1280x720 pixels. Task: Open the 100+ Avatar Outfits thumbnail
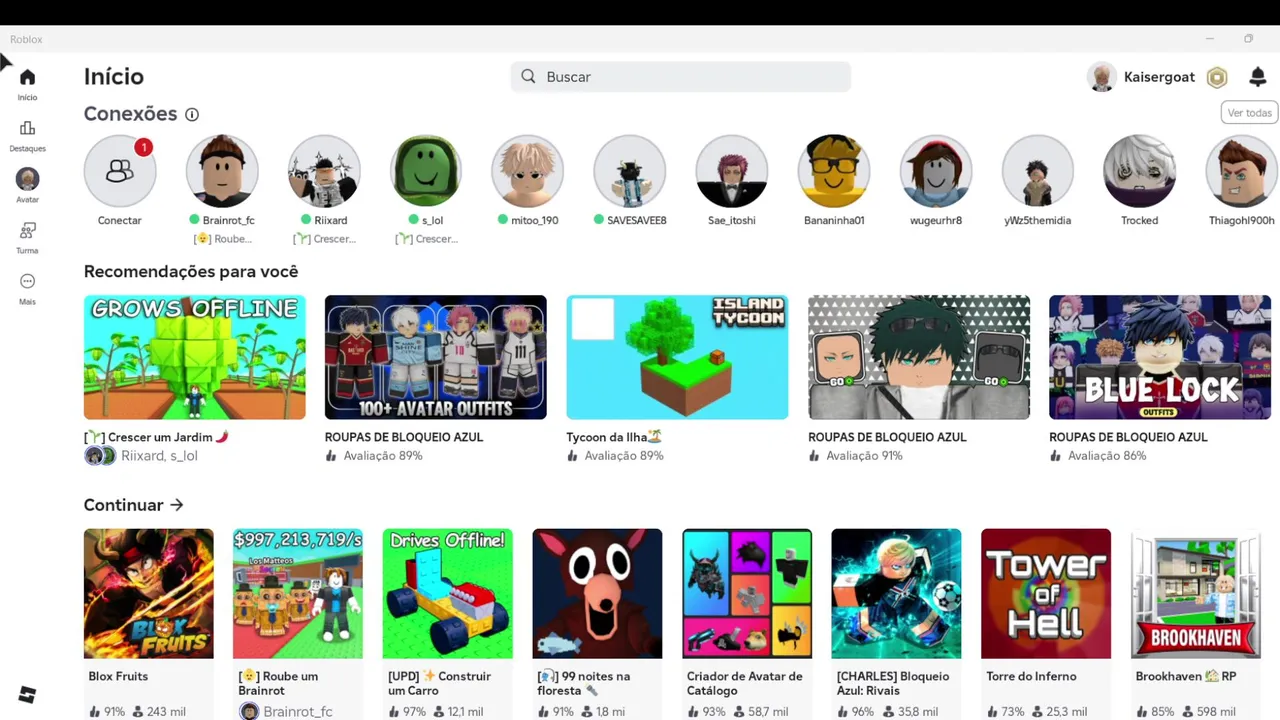pos(436,357)
